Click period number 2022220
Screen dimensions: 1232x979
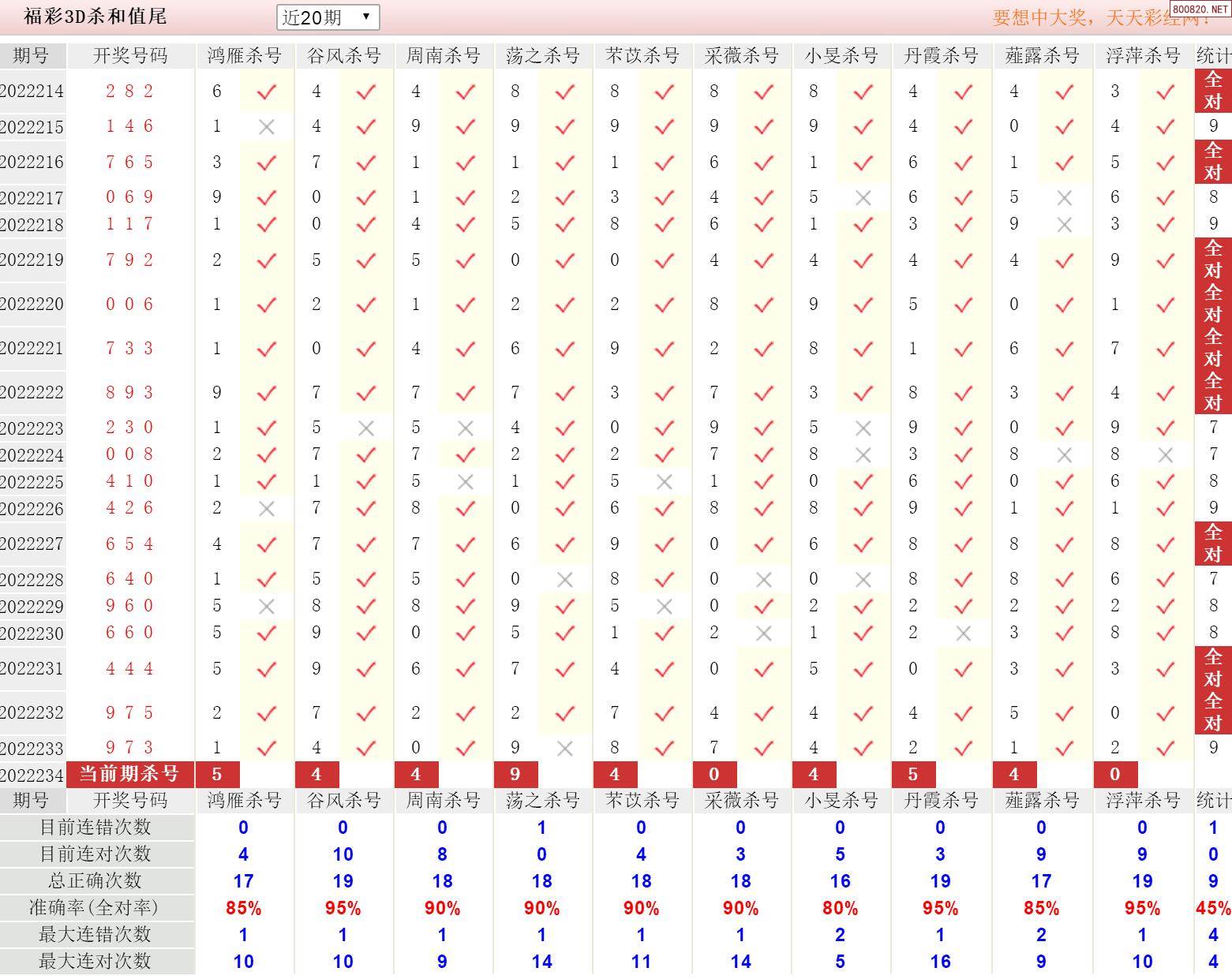tap(32, 305)
